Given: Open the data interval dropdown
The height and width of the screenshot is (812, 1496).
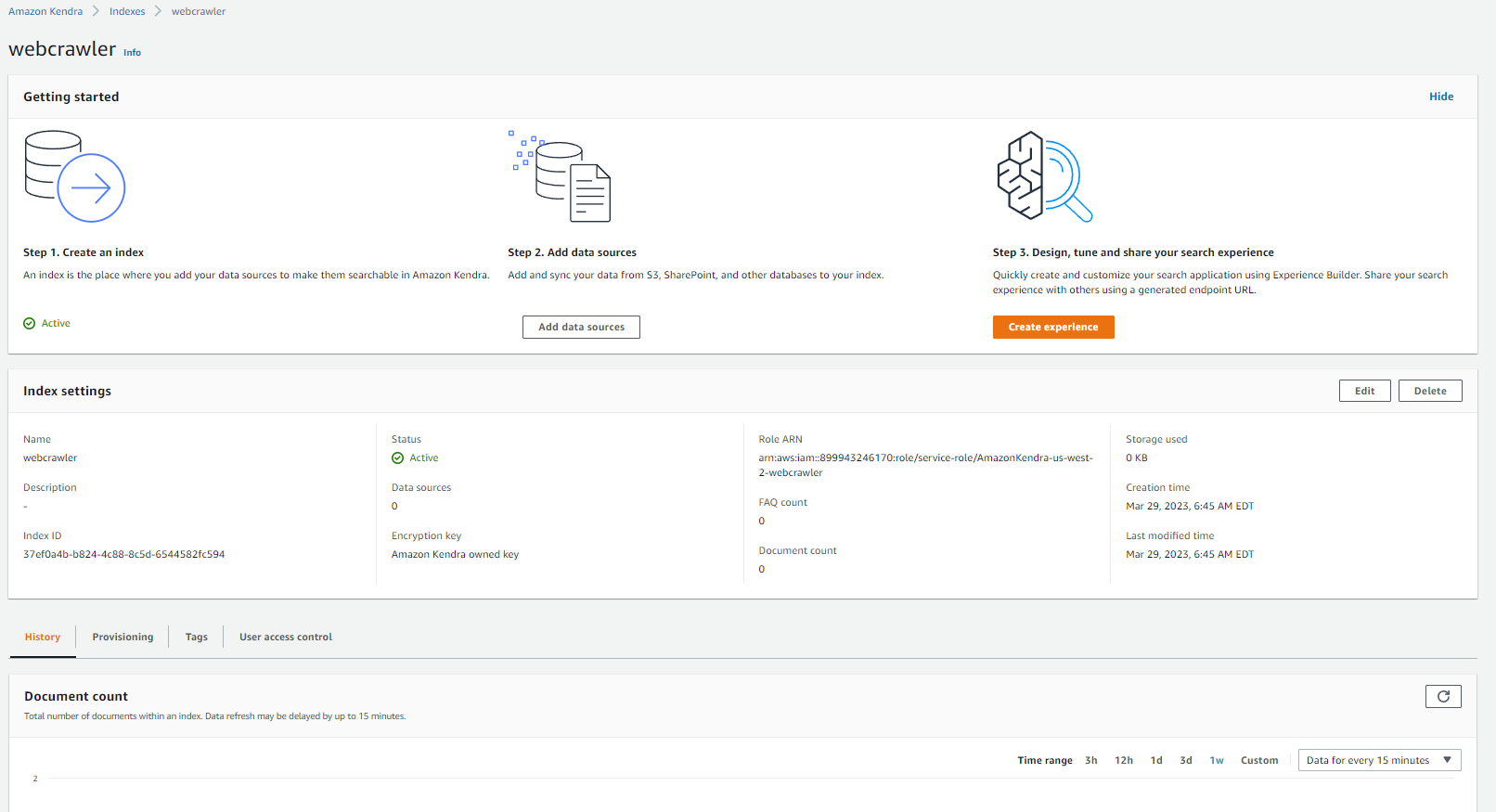Looking at the screenshot, I should [x=1379, y=760].
